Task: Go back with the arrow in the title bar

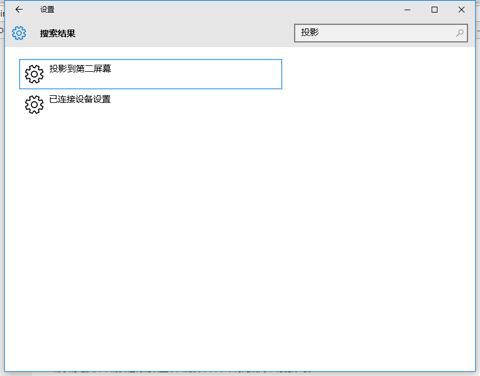Action: pyautogui.click(x=19, y=10)
